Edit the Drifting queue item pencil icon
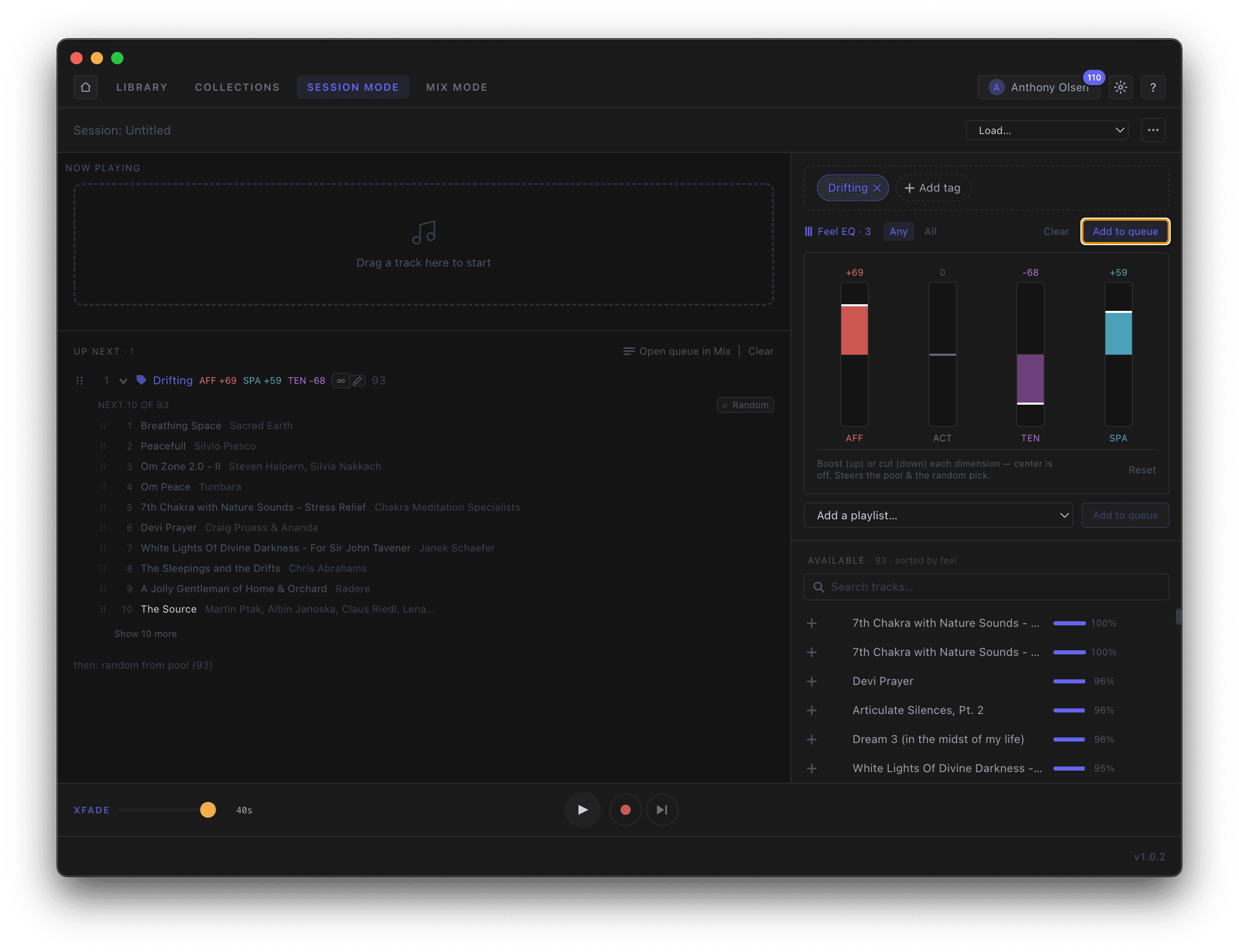The image size is (1239, 952). (x=357, y=381)
